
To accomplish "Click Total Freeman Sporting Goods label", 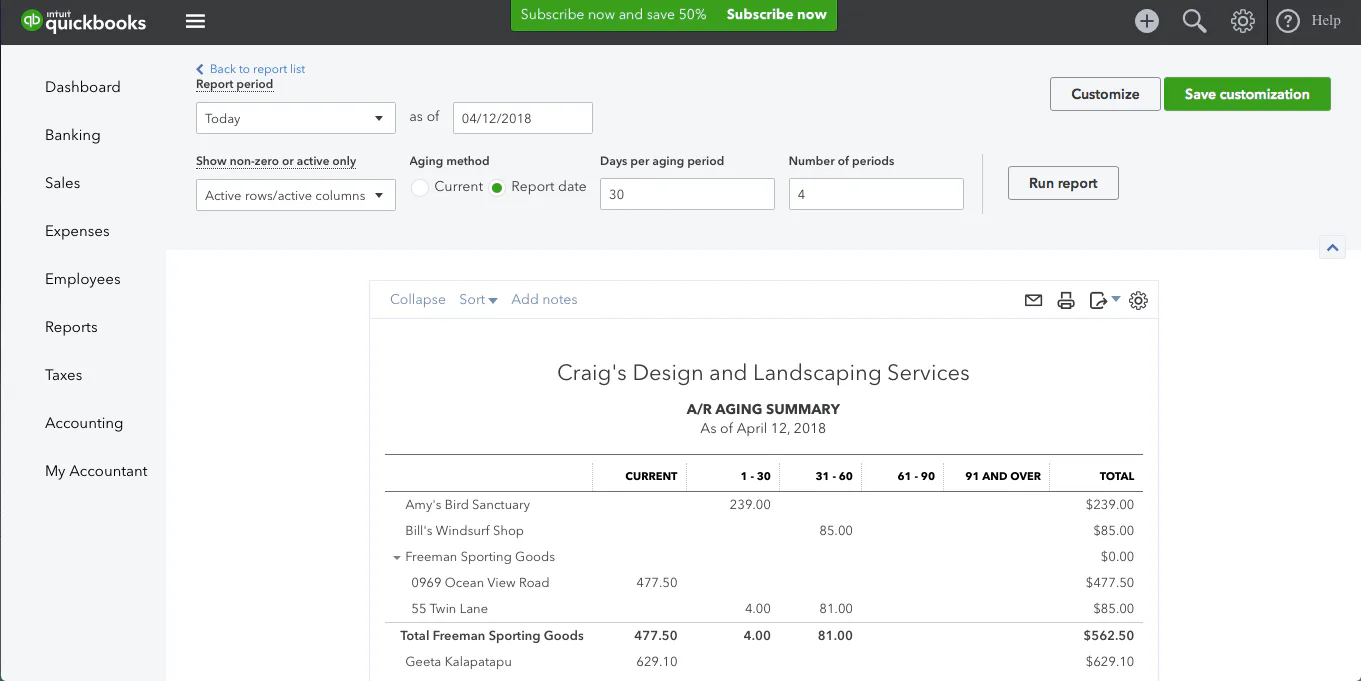I will point(492,636).
